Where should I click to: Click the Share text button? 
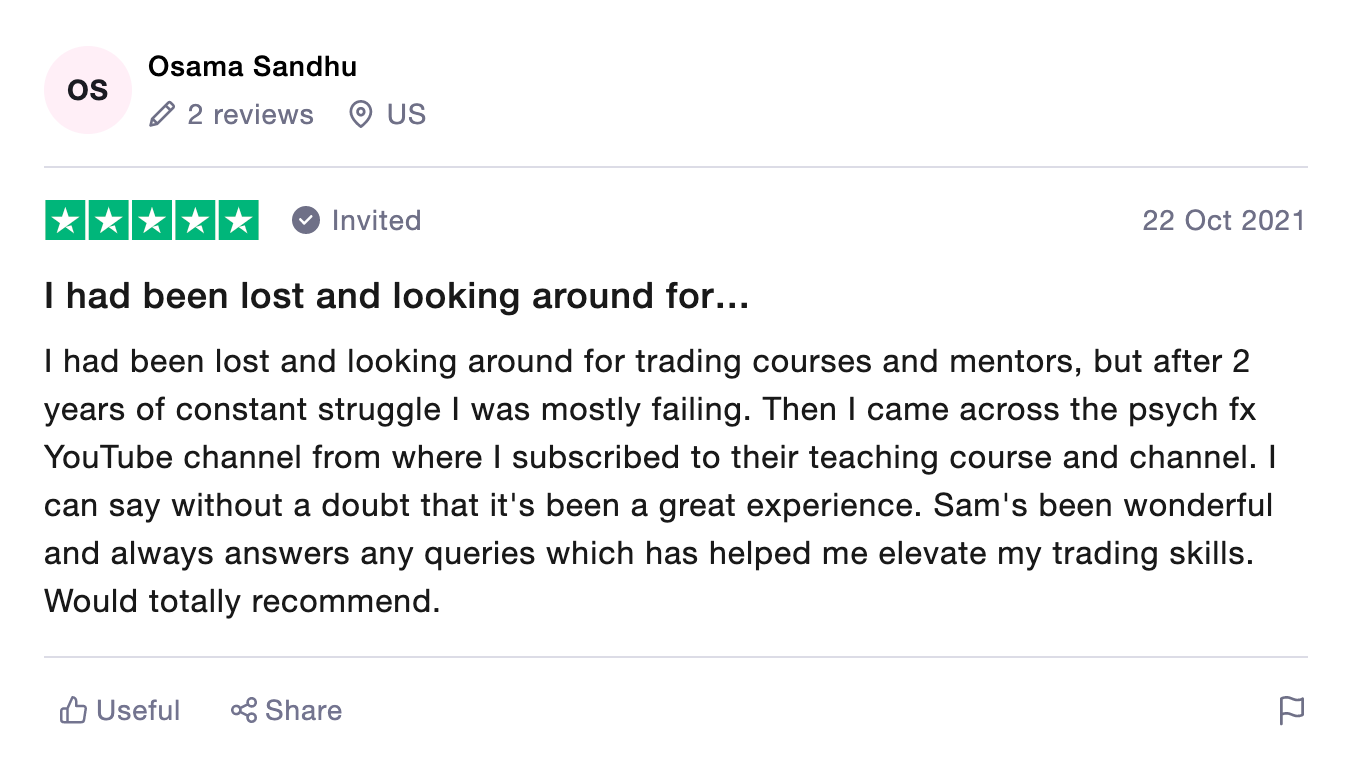point(303,711)
